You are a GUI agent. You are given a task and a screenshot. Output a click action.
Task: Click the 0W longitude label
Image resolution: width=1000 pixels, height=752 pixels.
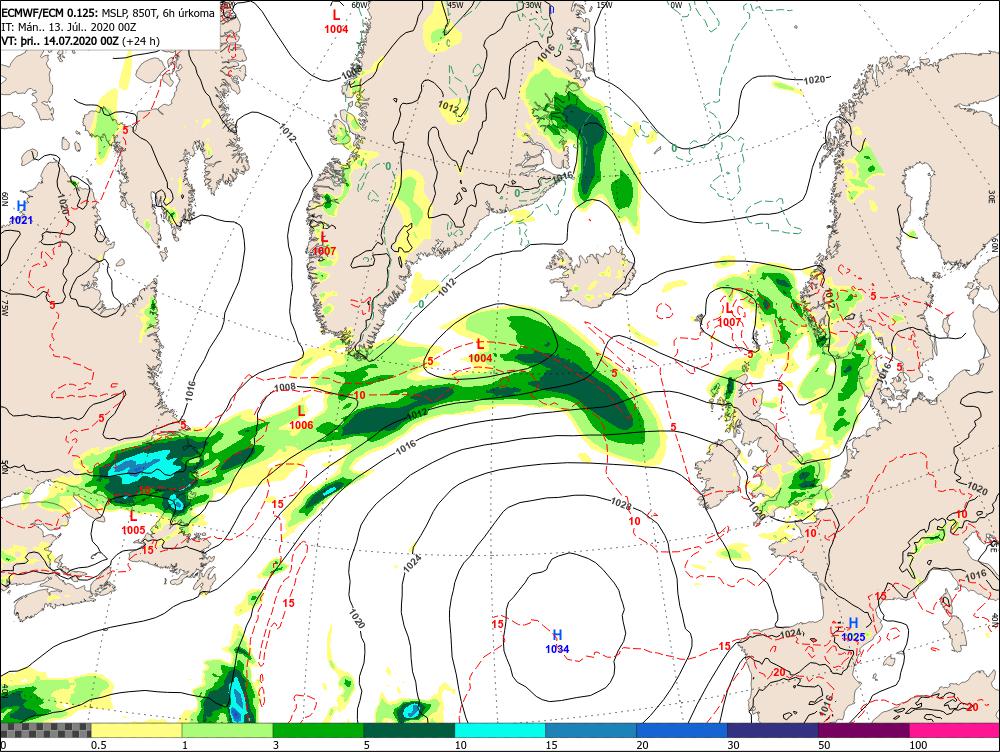pyautogui.click(x=676, y=4)
